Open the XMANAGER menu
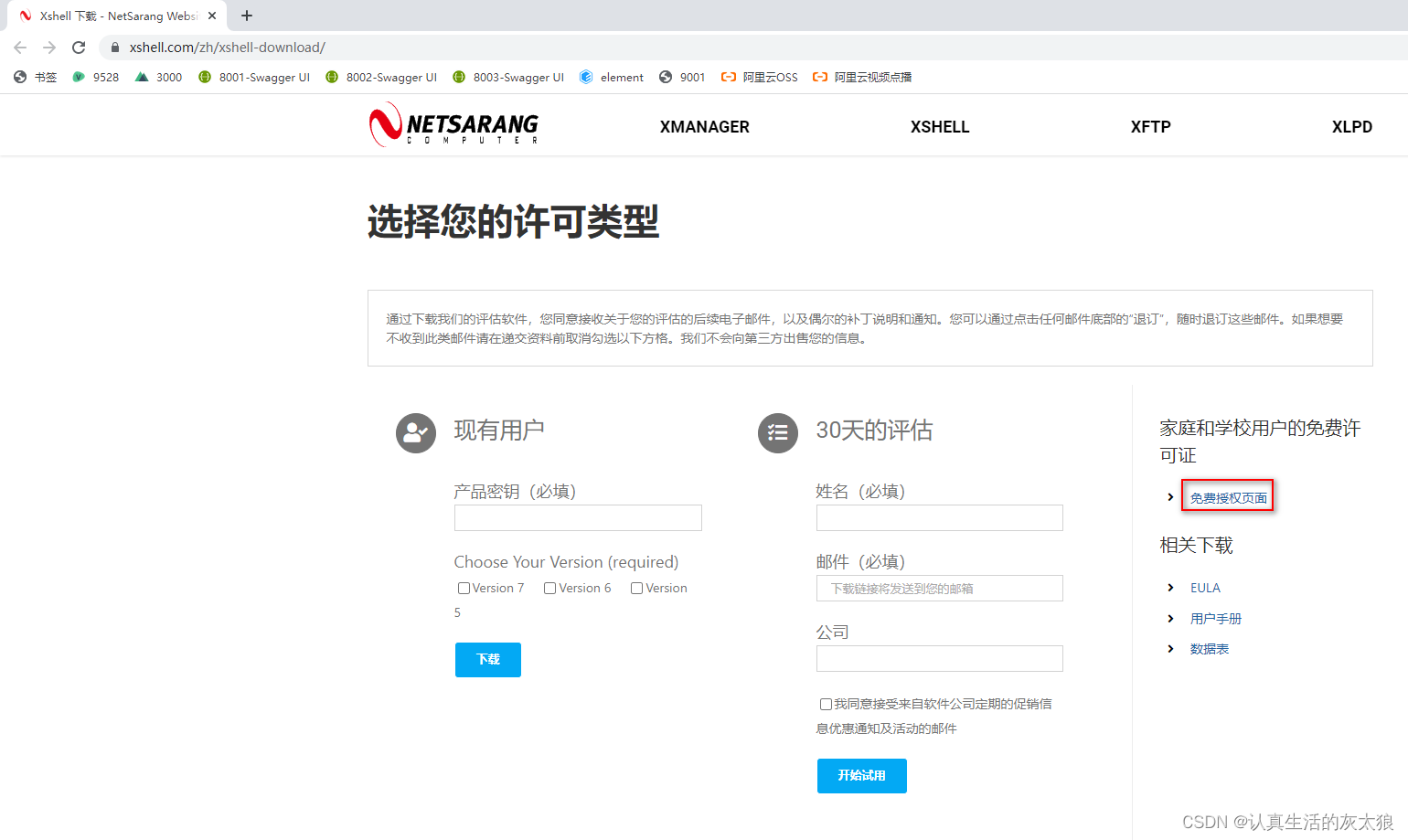This screenshot has width=1408, height=840. click(705, 127)
